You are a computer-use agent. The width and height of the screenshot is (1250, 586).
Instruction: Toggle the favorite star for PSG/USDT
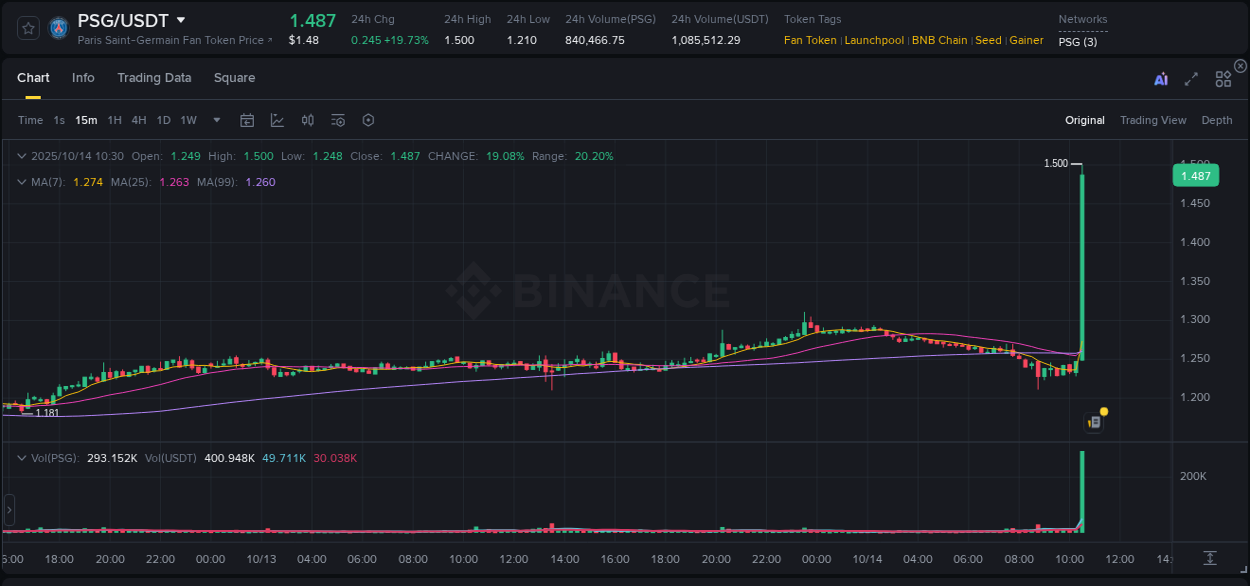[x=27, y=27]
